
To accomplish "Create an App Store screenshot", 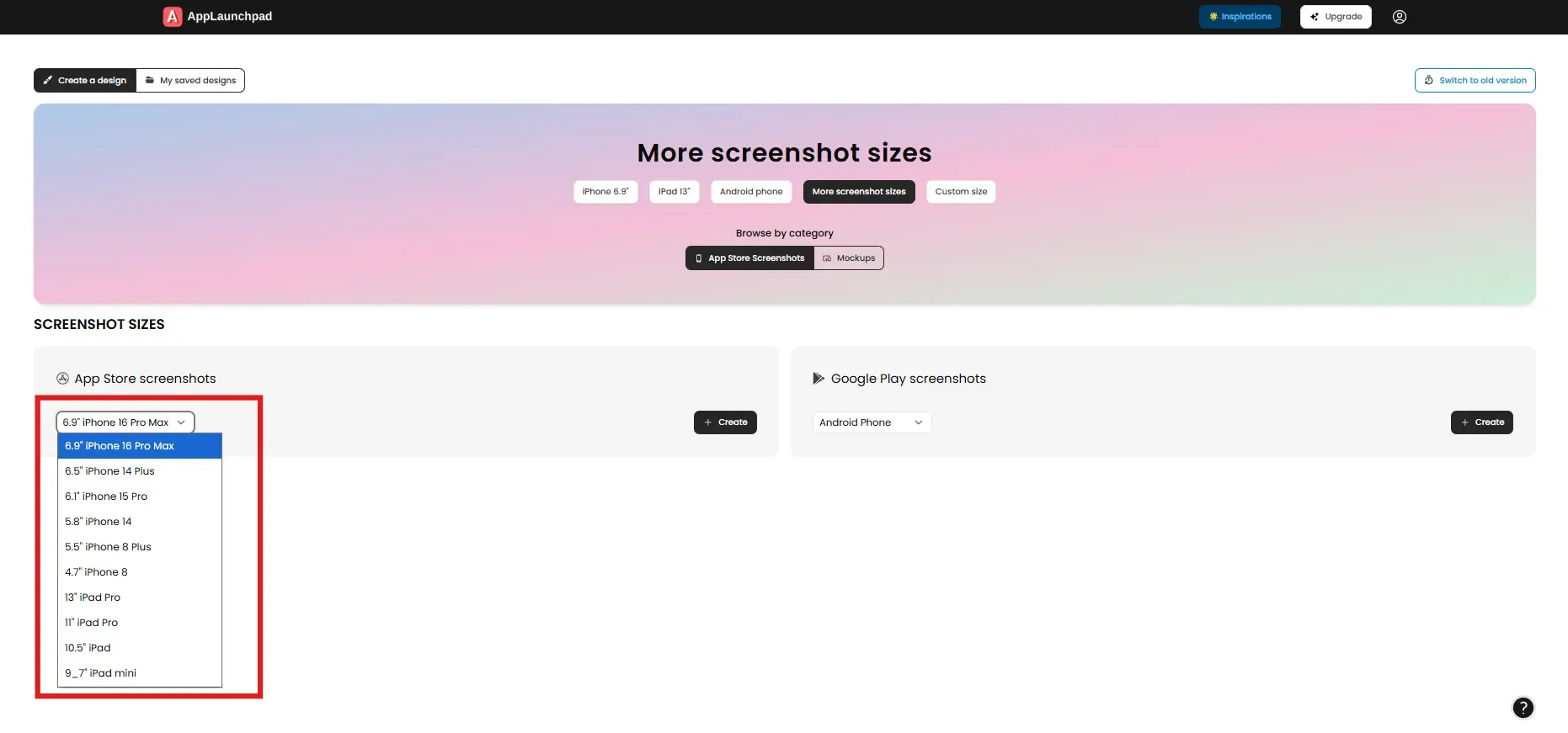I will pos(725,422).
